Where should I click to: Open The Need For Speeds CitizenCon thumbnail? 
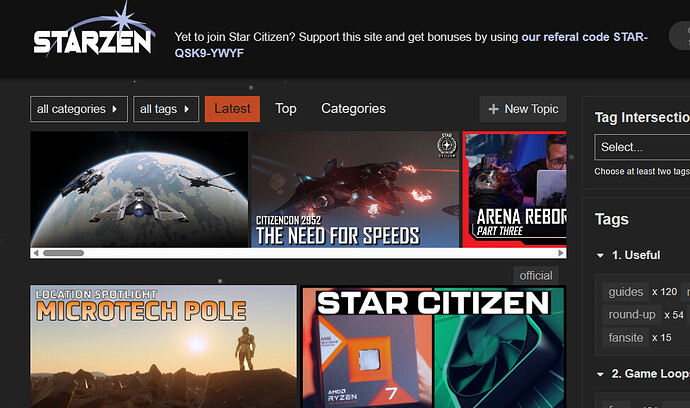coord(355,189)
